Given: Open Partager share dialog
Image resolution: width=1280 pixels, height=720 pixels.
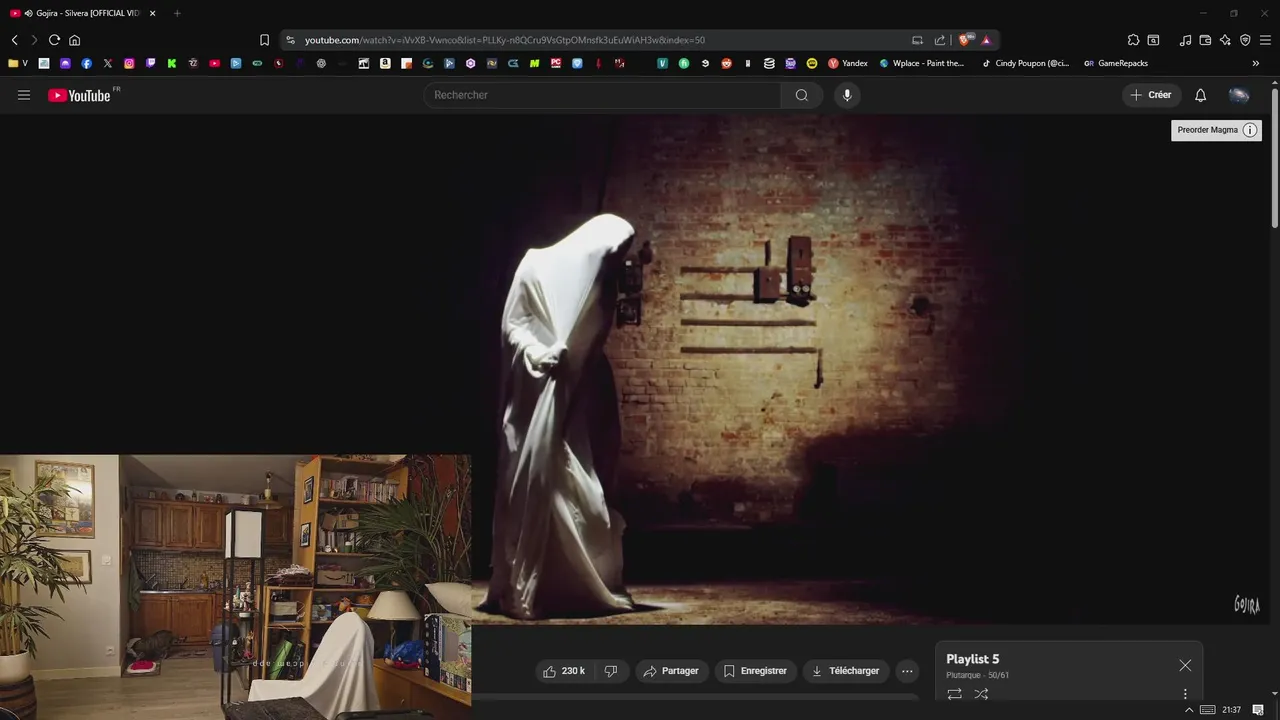Looking at the screenshot, I should [671, 671].
